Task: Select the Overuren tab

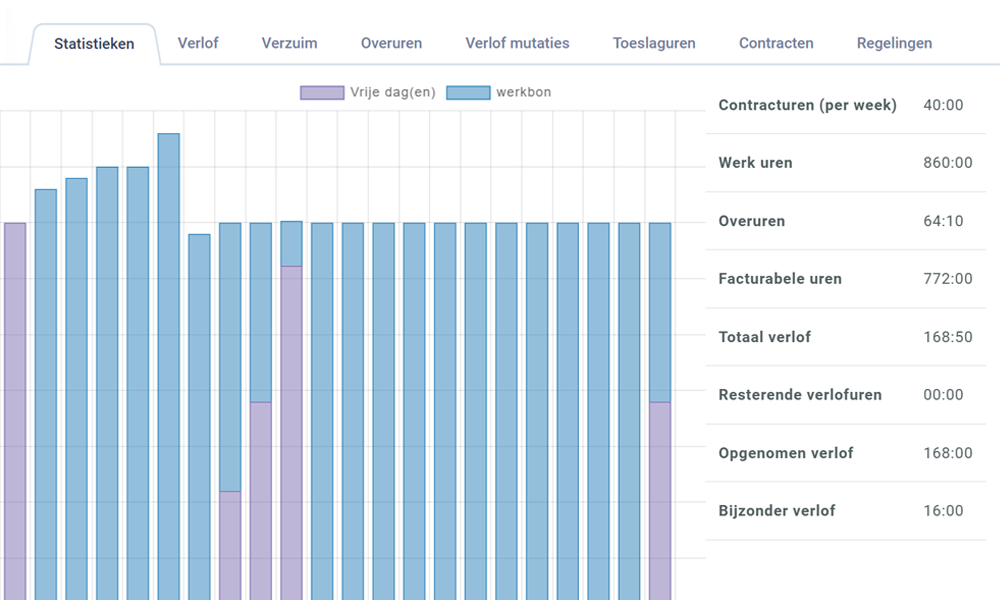Action: click(x=391, y=43)
